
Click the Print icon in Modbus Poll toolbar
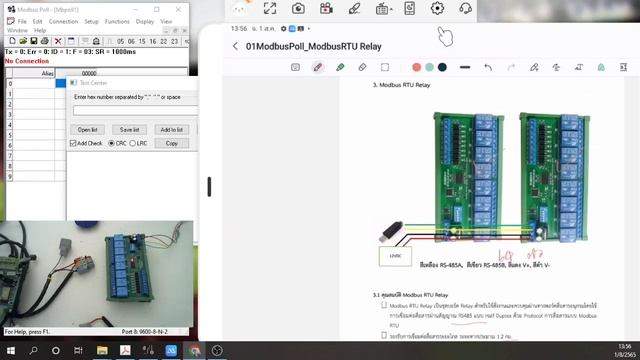(44, 41)
